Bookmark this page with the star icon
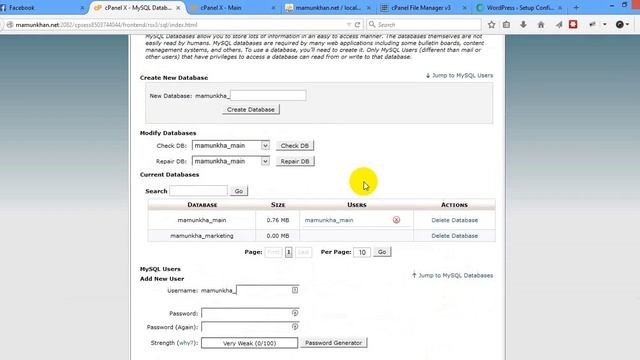This screenshot has width=640, height=360. pyautogui.click(x=491, y=24)
